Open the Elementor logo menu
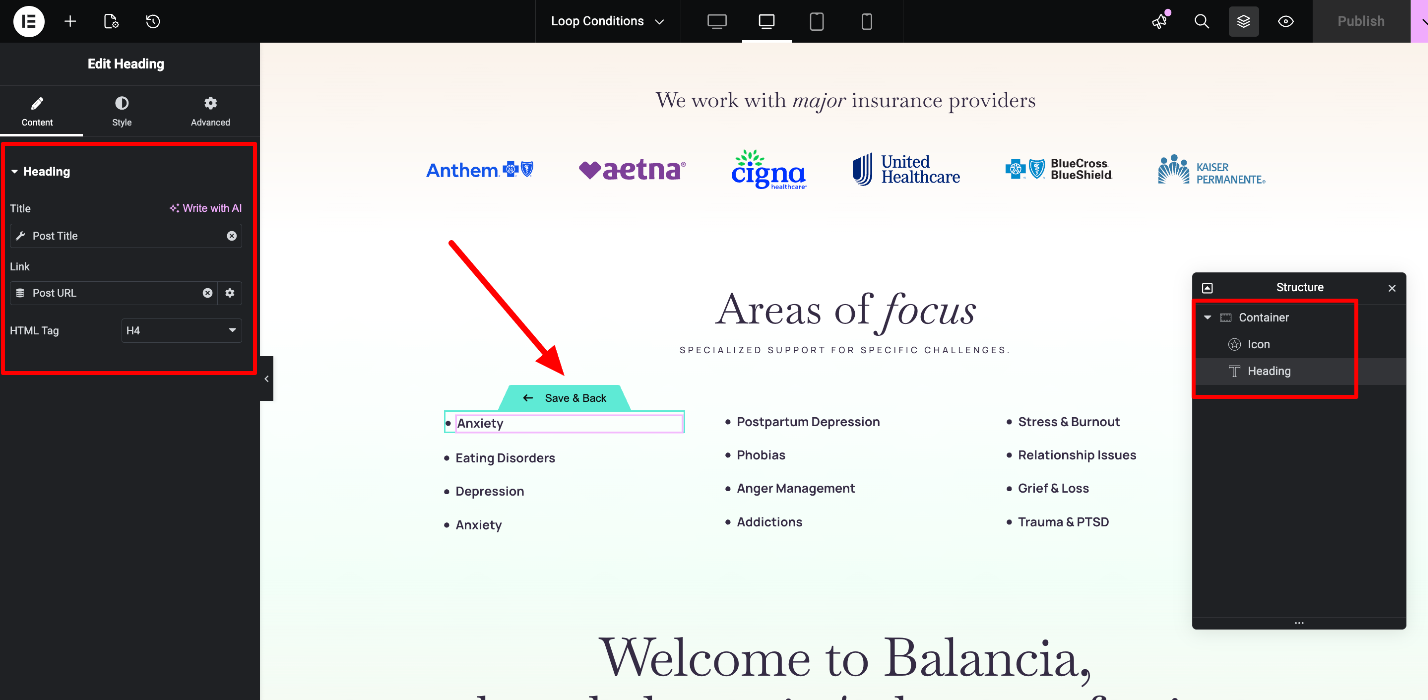This screenshot has width=1428, height=700. point(29,21)
